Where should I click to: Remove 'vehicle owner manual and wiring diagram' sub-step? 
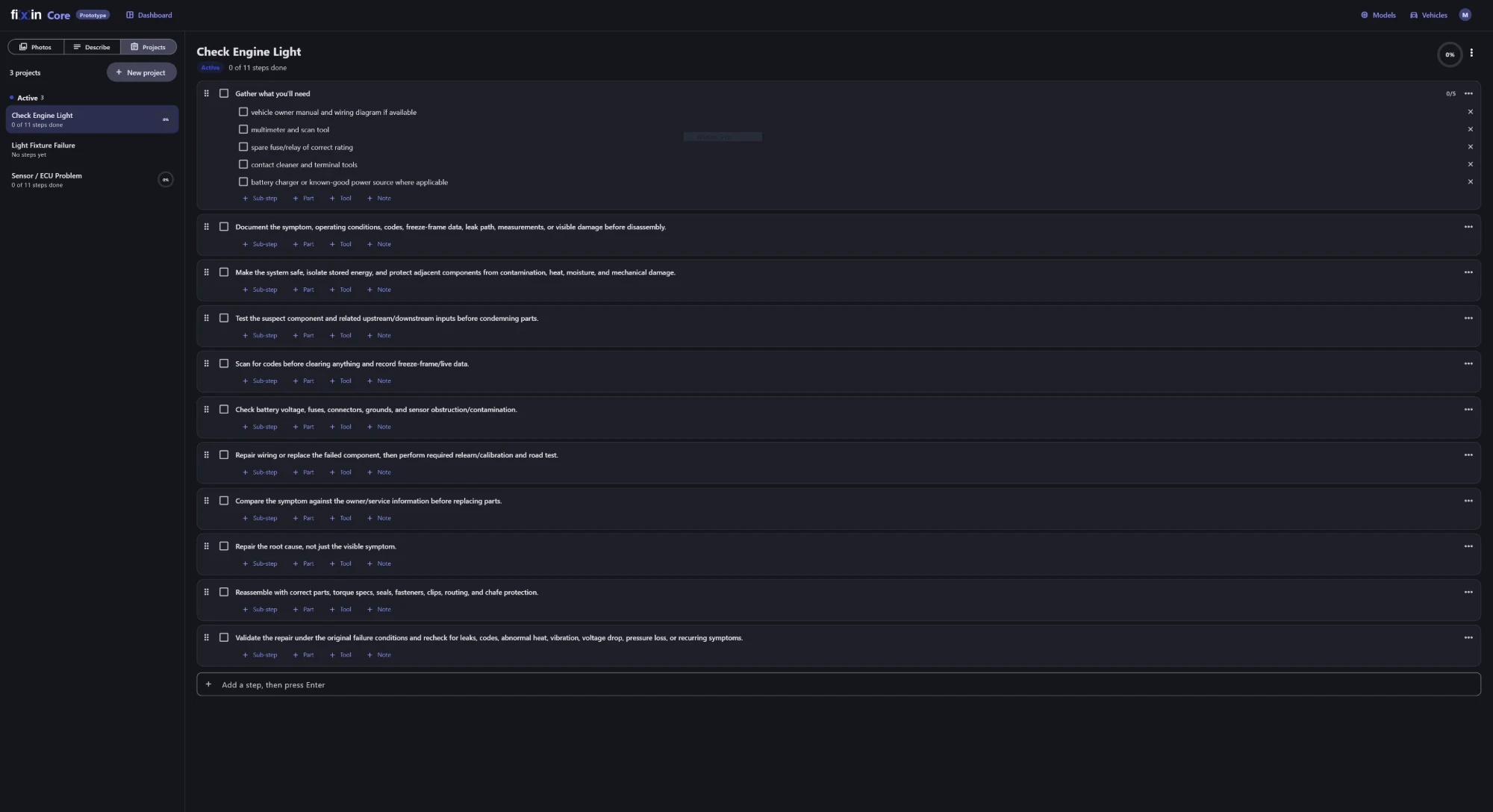tap(1471, 112)
